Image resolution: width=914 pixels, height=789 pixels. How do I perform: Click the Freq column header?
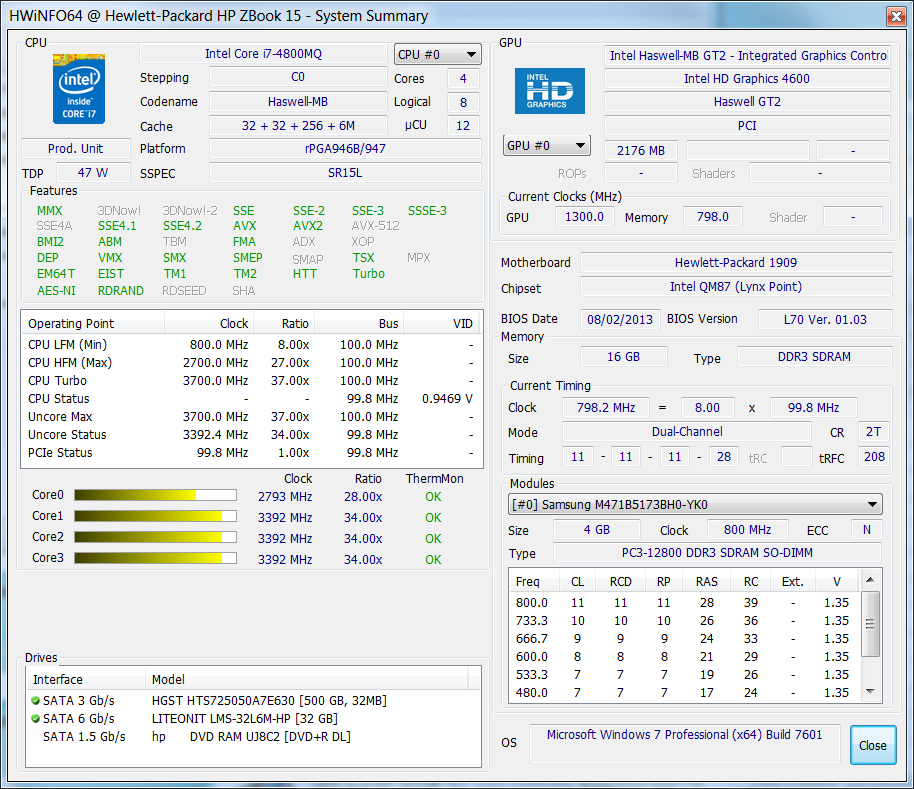pos(534,582)
